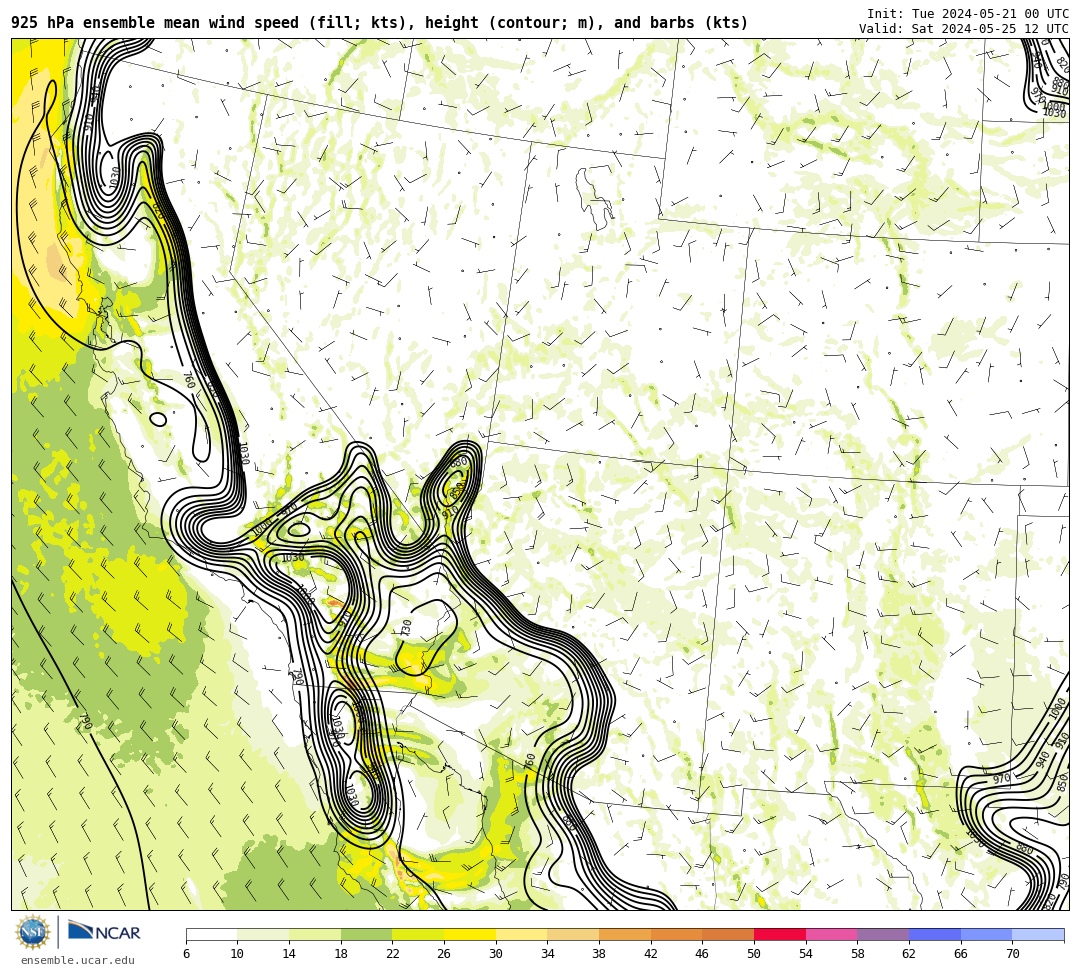The width and height of the screenshot is (1080, 973).
Task: Click the colorbar tick label '38'
Action: pos(599,954)
